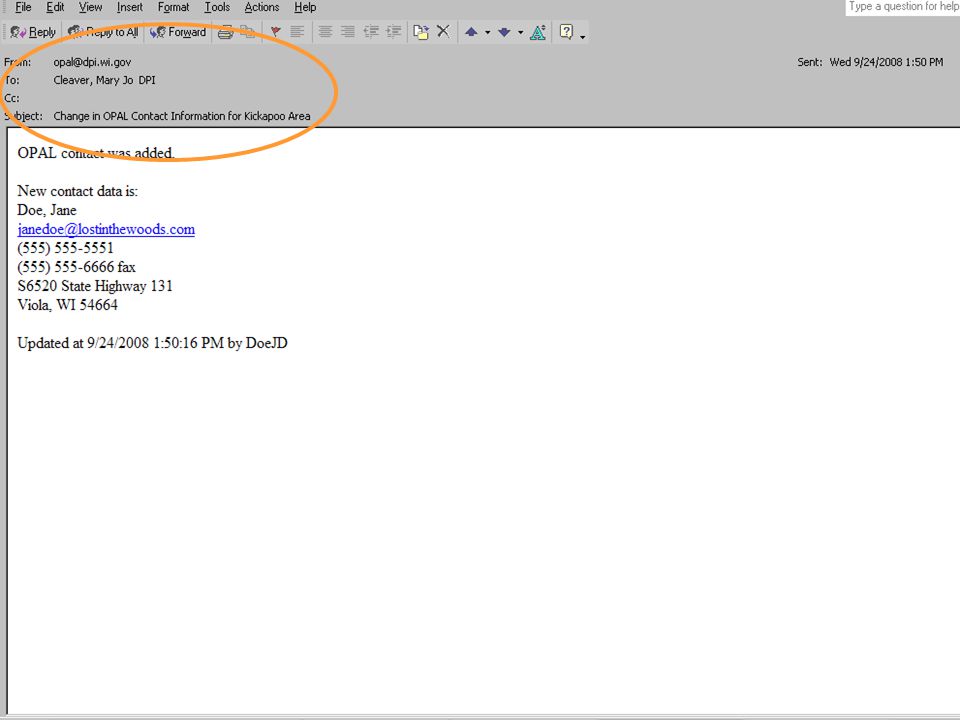This screenshot has height=720, width=960.
Task: Click the subject 'Change in OPAL Contact Information'
Action: point(182,116)
